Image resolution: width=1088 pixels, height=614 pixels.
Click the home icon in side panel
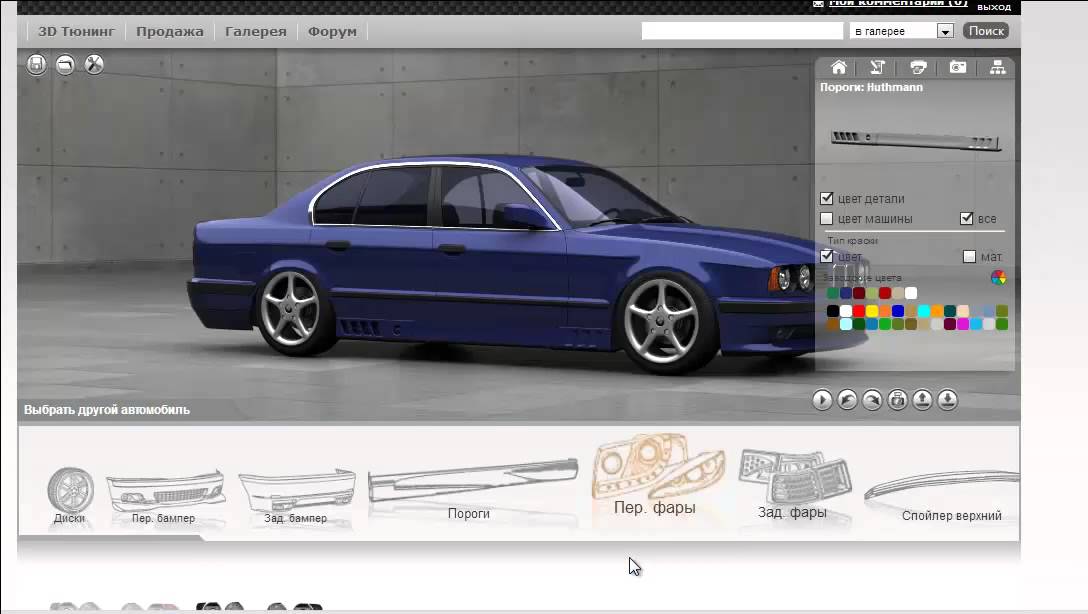coord(838,68)
